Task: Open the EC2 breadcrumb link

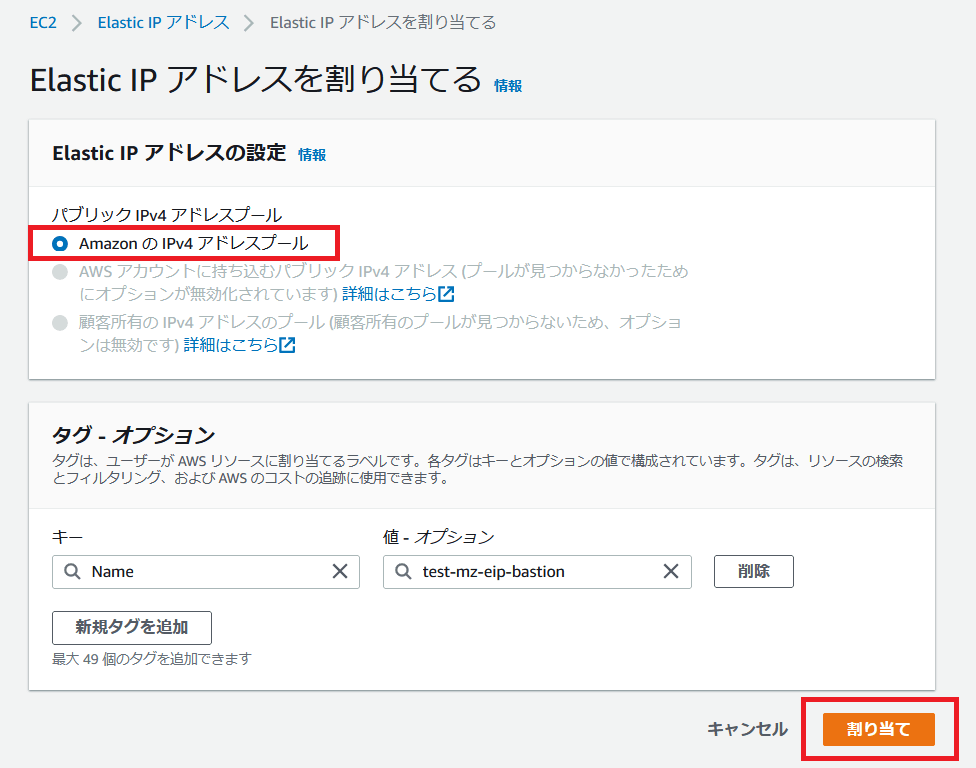Action: pos(43,23)
